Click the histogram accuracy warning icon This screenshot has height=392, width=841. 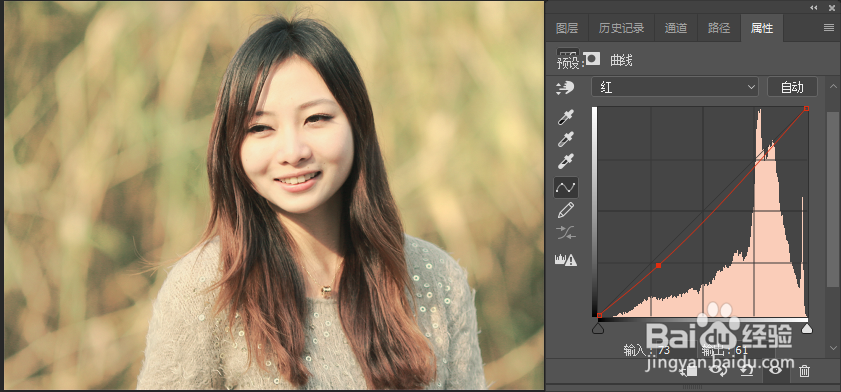point(566,260)
